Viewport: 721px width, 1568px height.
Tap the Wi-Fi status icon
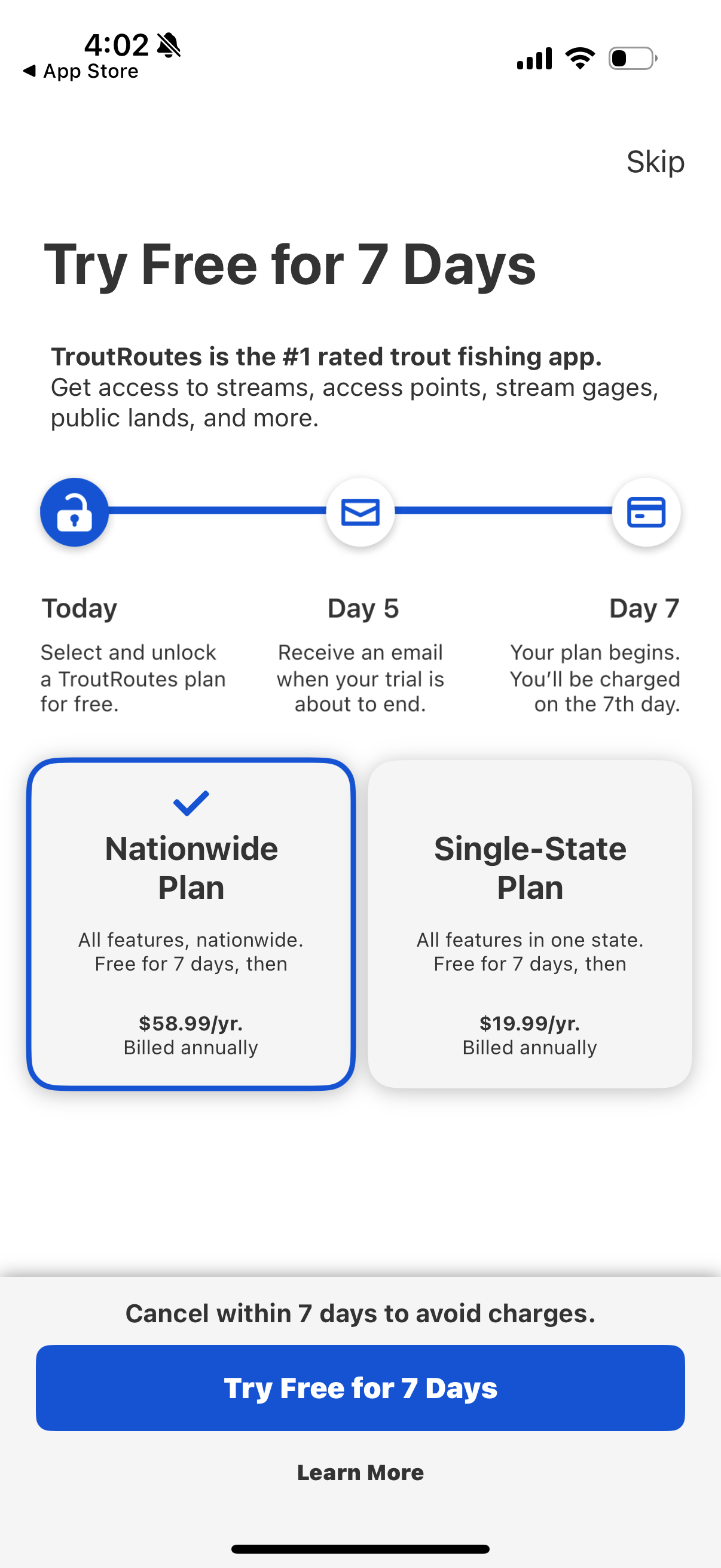580,59
